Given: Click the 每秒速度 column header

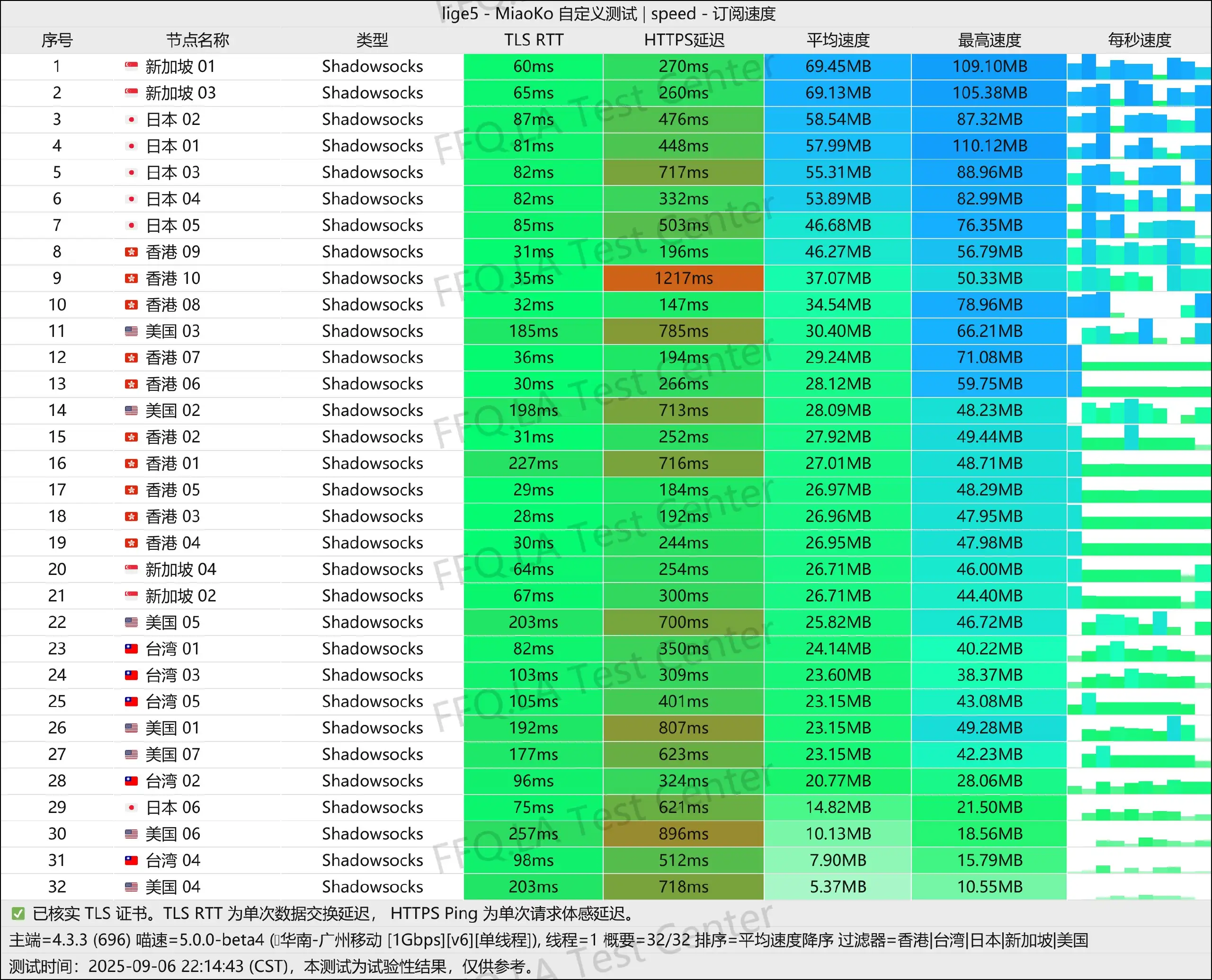Looking at the screenshot, I should click(1139, 40).
